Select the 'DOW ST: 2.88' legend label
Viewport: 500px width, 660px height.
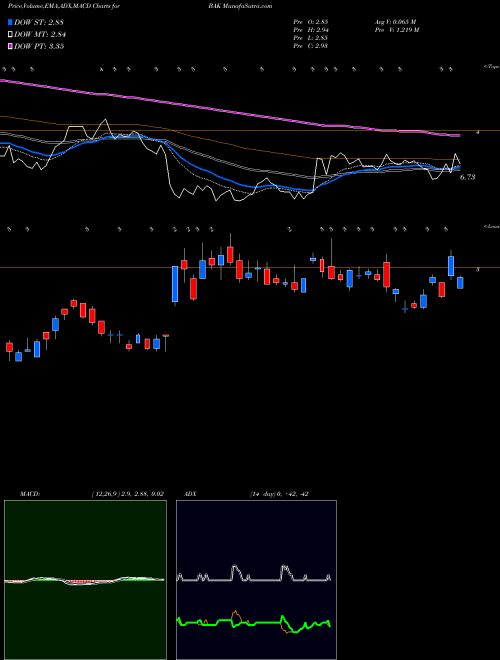point(39,22)
